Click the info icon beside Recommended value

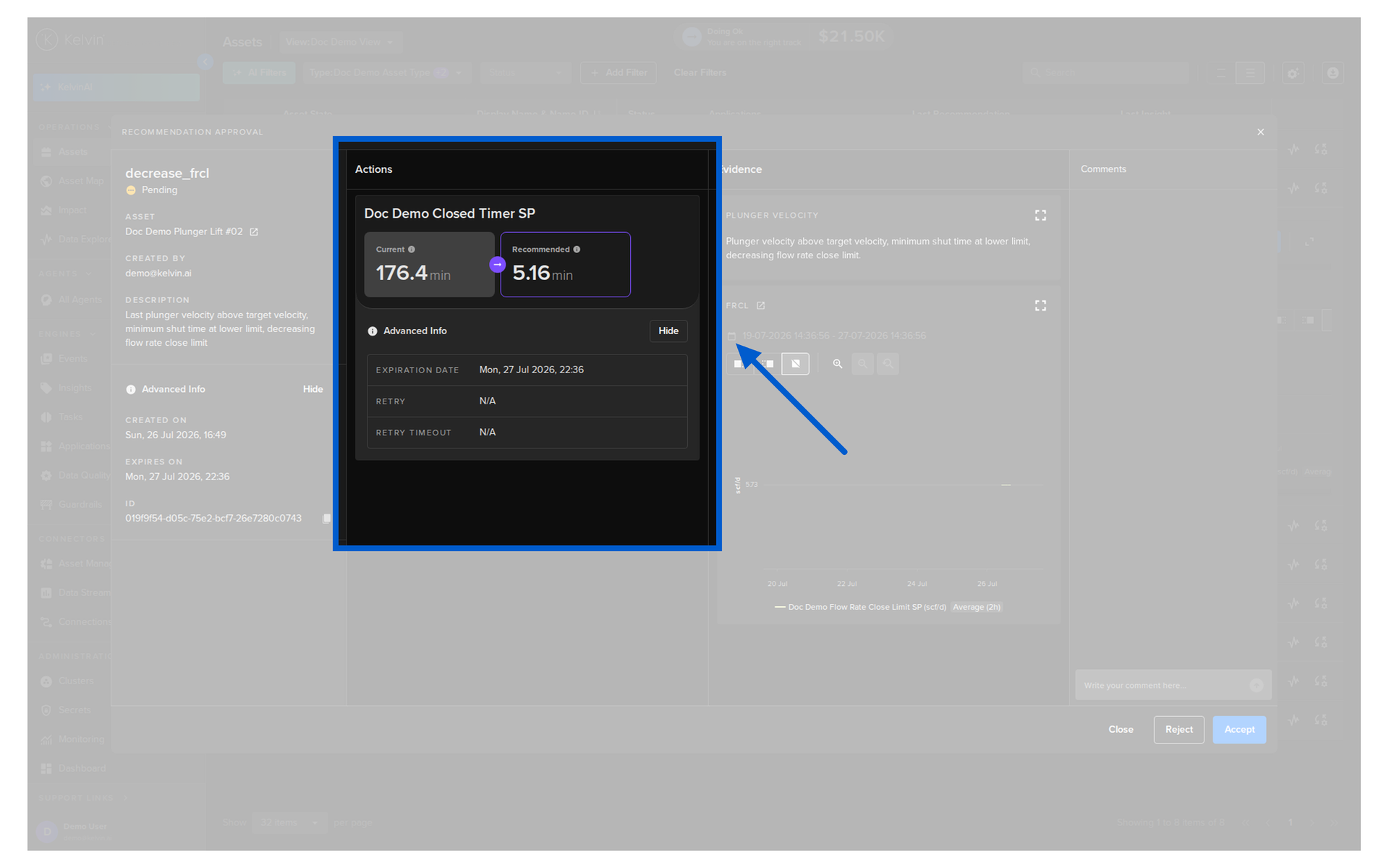577,250
